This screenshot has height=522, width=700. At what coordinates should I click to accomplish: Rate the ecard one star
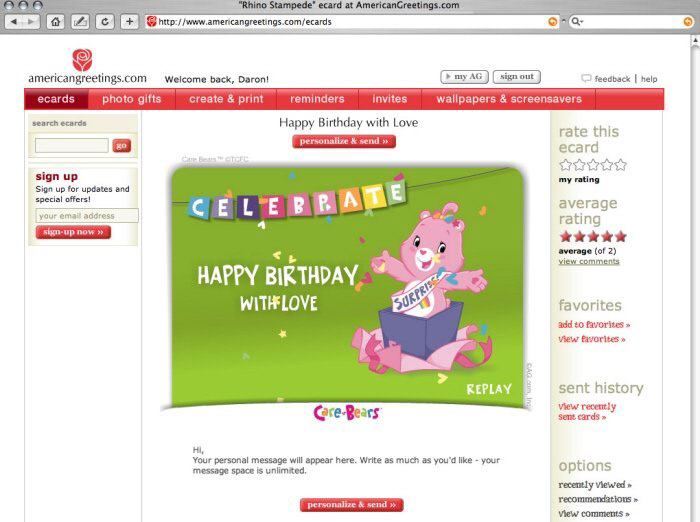[x=565, y=165]
